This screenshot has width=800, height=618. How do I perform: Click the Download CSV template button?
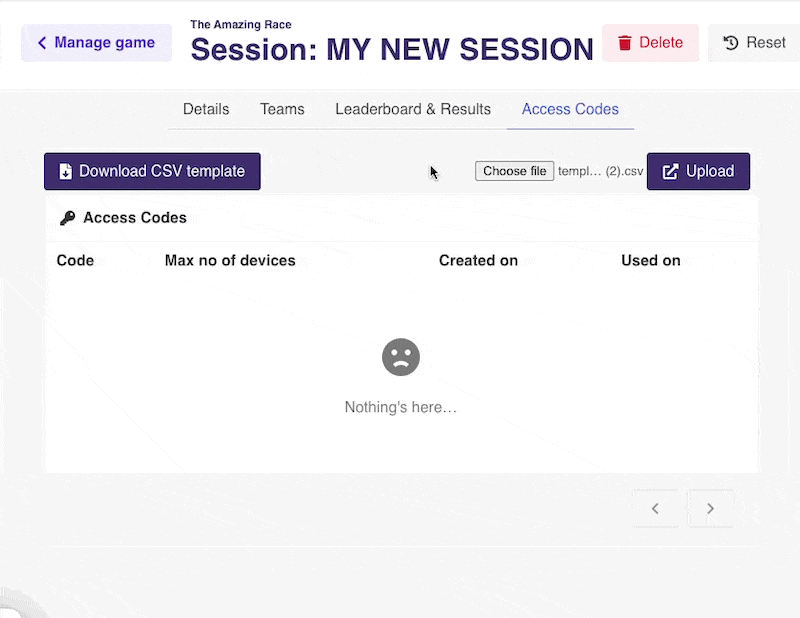tap(152, 171)
